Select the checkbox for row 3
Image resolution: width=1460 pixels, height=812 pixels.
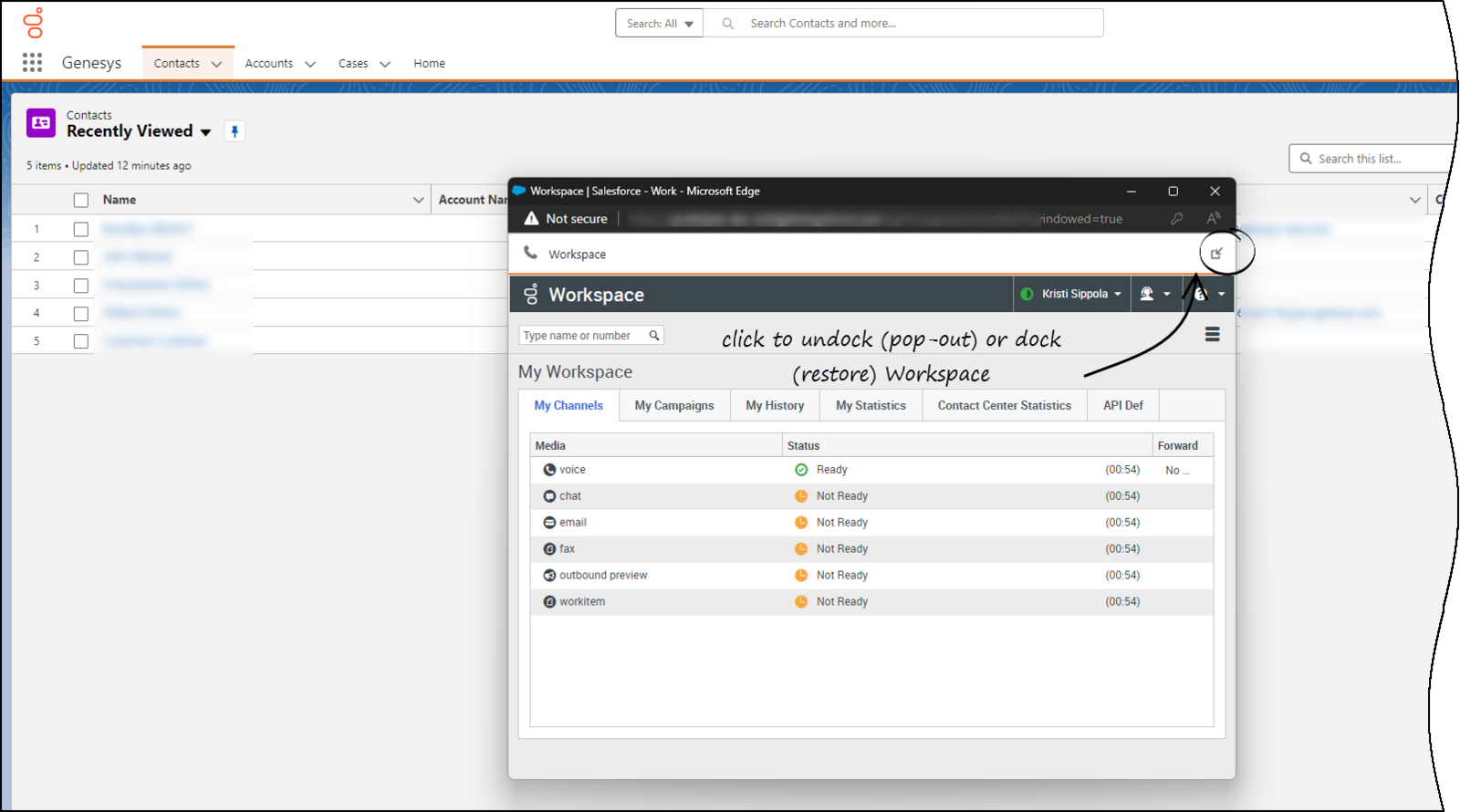coord(81,286)
